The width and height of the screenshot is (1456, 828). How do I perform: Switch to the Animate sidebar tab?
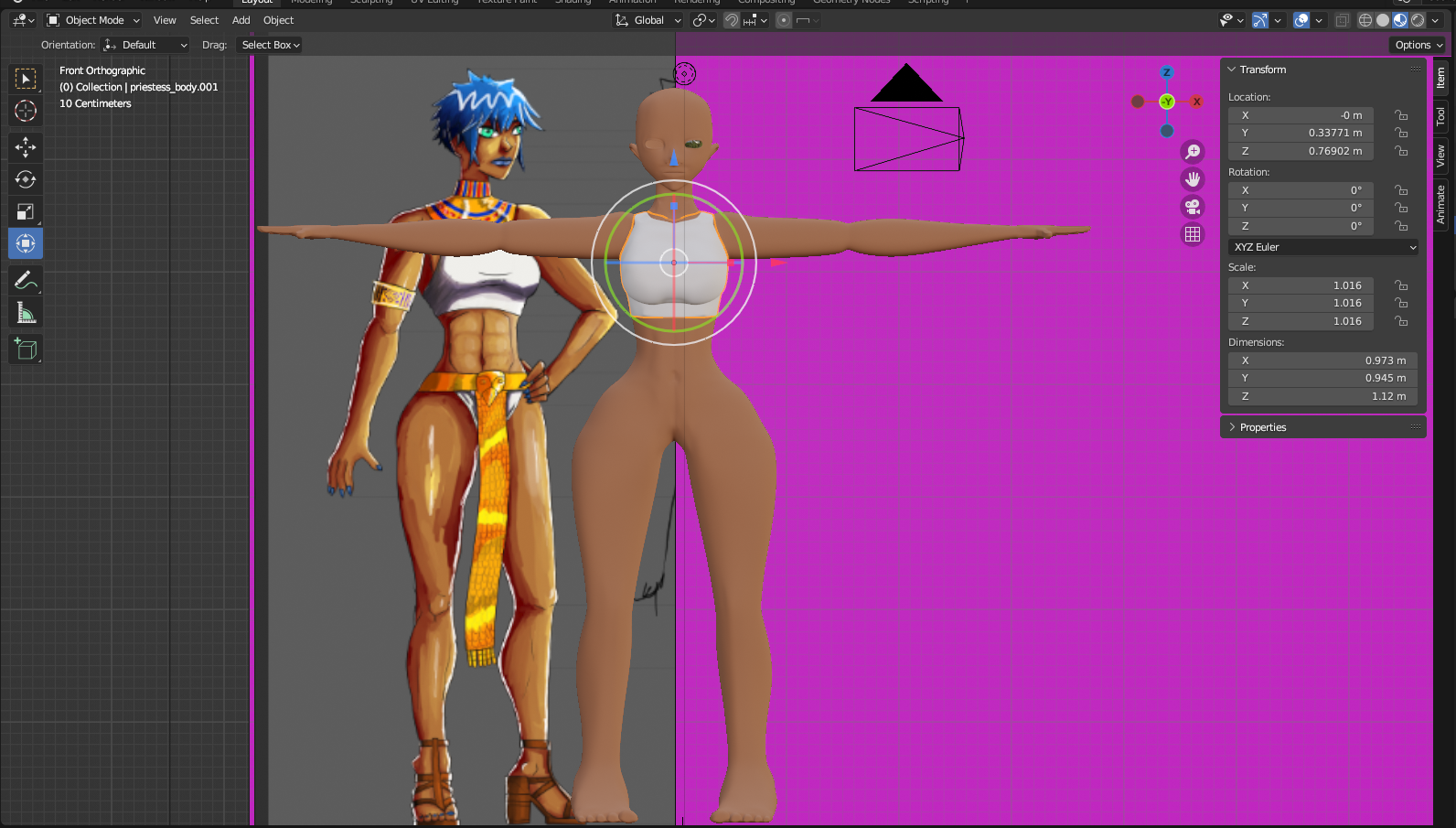[1440, 204]
